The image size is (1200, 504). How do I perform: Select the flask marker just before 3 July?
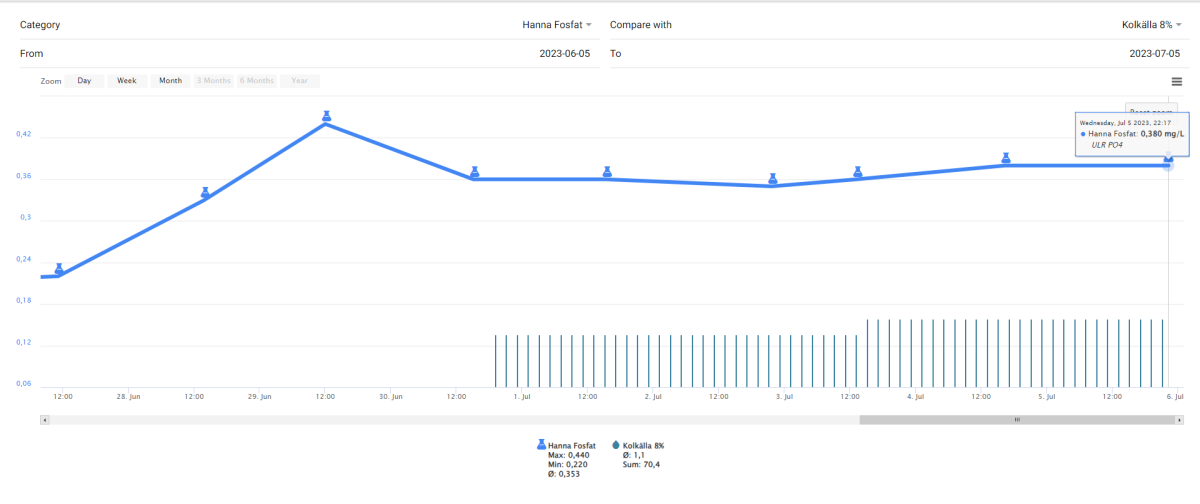[773, 179]
